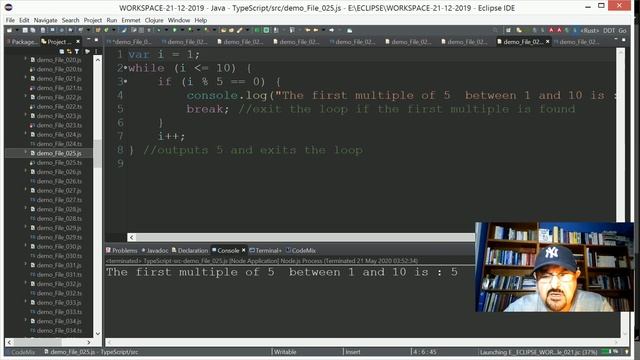Image resolution: width=640 pixels, height=360 pixels.
Task: Switch to the Rust perspective
Action: (589, 31)
